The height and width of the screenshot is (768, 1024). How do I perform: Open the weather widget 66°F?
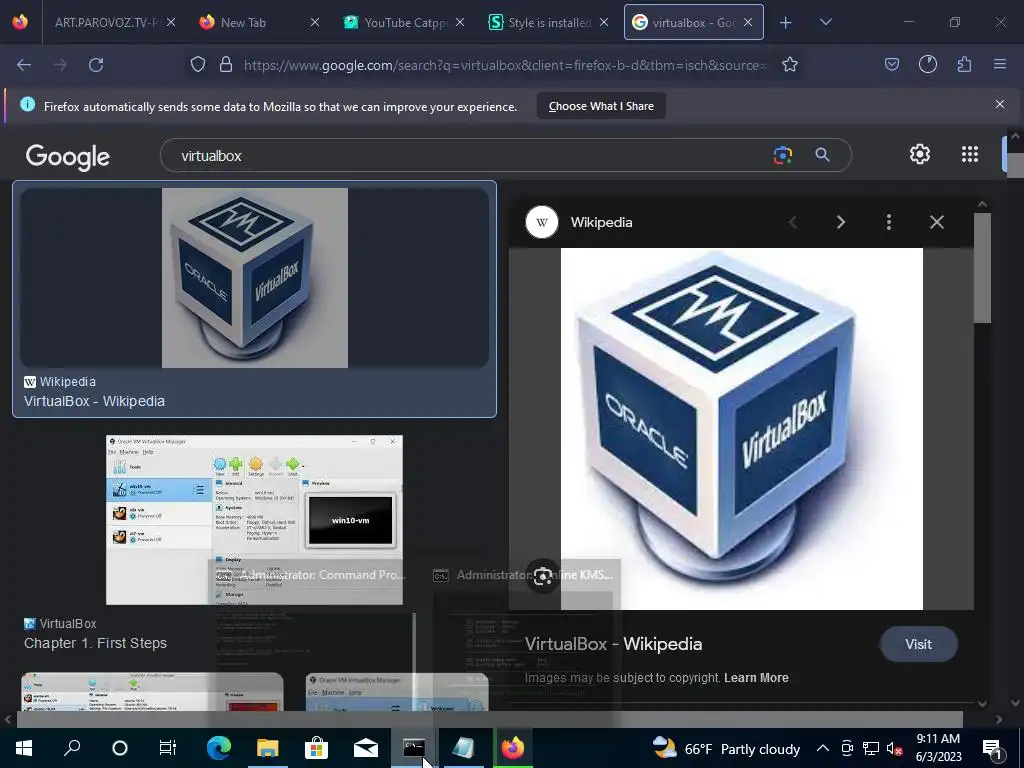point(726,748)
